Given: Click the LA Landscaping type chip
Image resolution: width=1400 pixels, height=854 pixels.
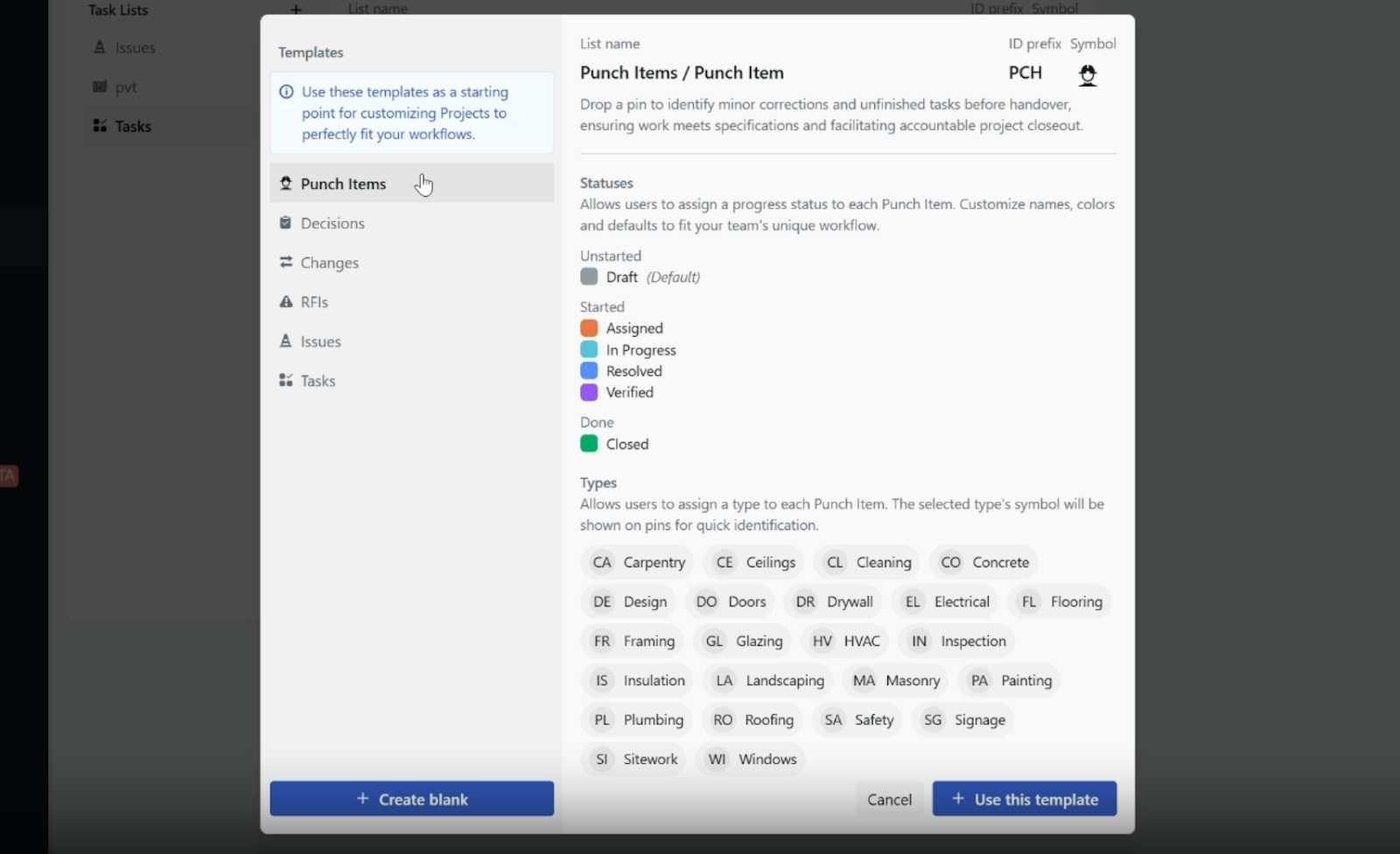Looking at the screenshot, I should tap(768, 681).
